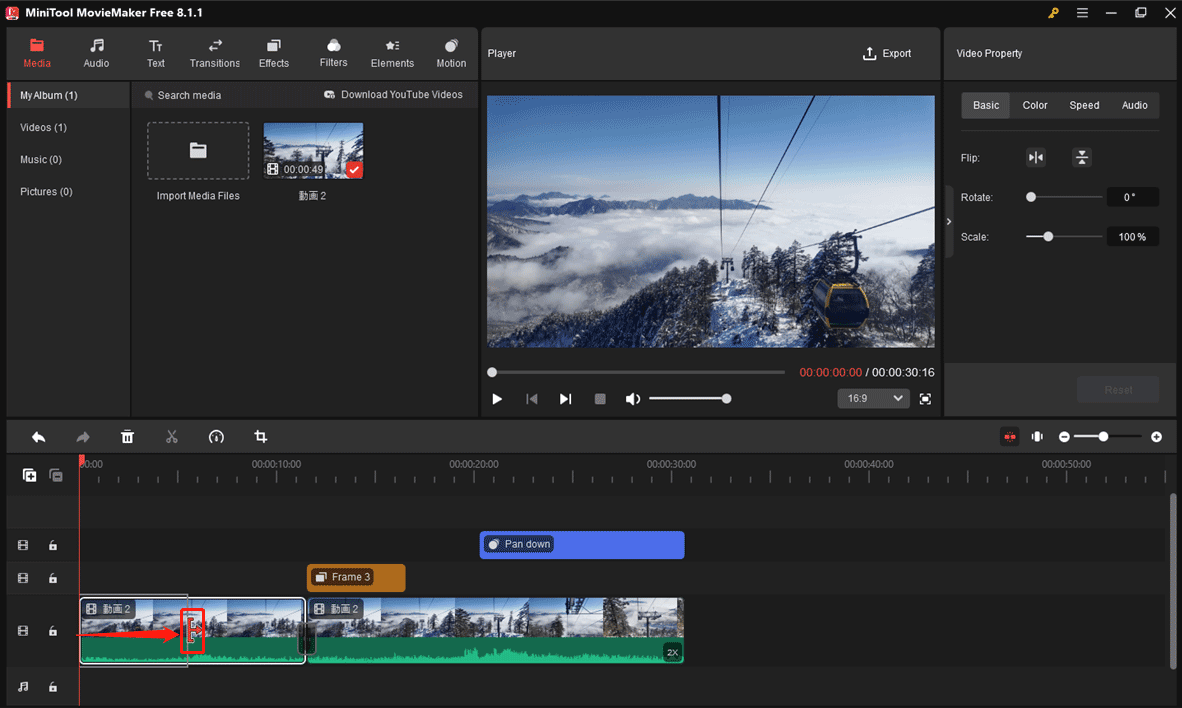Select the second 動画 2 clip with 2X badge

click(x=495, y=630)
